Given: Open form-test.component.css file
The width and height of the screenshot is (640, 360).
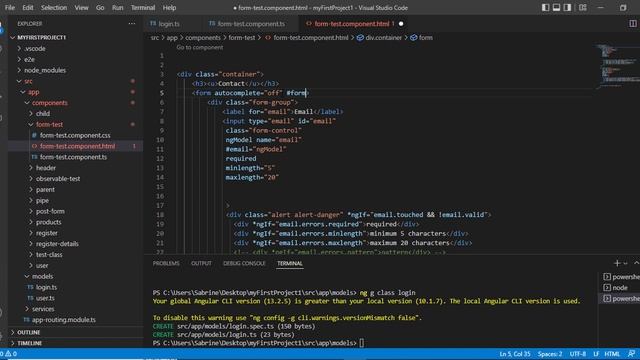Looking at the screenshot, I should point(75,135).
